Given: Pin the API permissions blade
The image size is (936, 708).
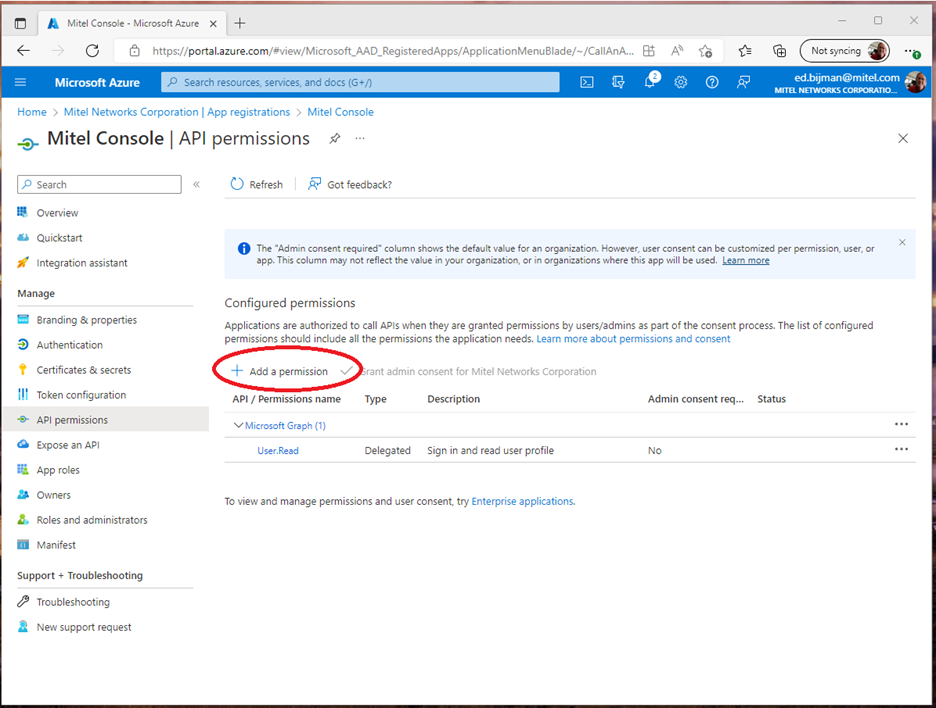Looking at the screenshot, I should pyautogui.click(x=335, y=139).
